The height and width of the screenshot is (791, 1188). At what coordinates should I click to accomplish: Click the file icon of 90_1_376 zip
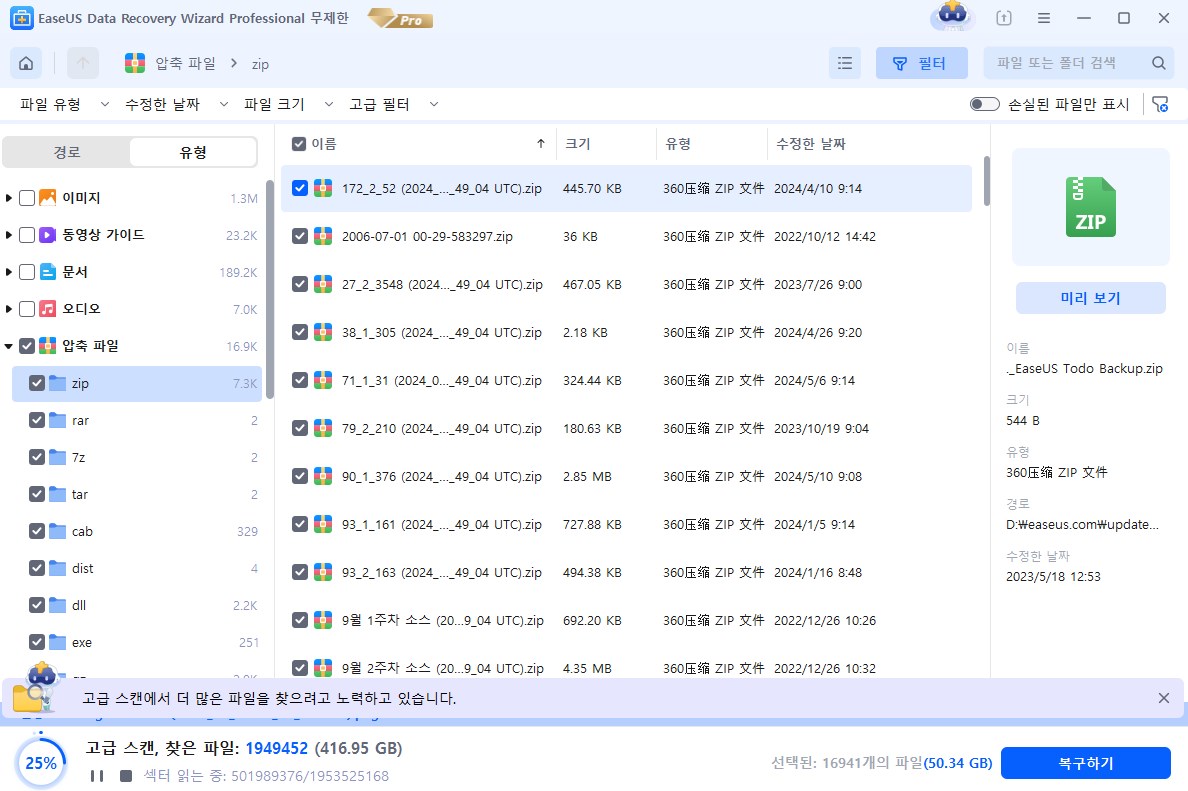[x=324, y=477]
